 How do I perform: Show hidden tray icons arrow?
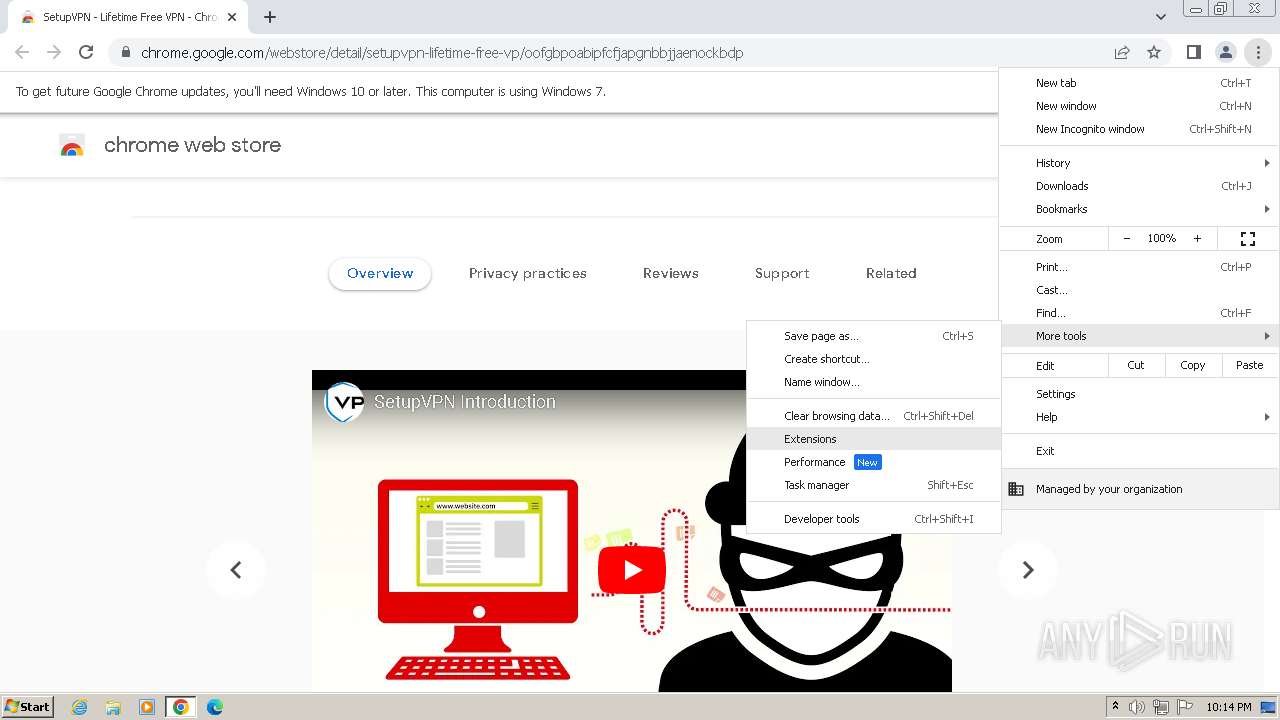(x=1116, y=707)
